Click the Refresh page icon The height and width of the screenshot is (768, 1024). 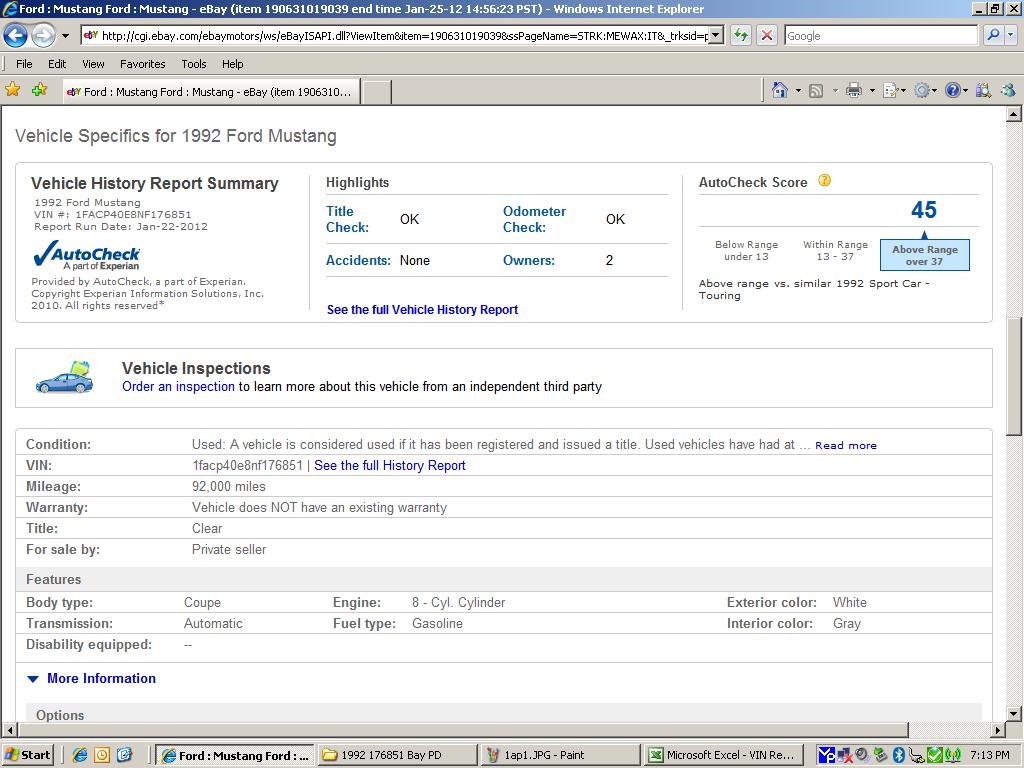pyautogui.click(x=740, y=35)
